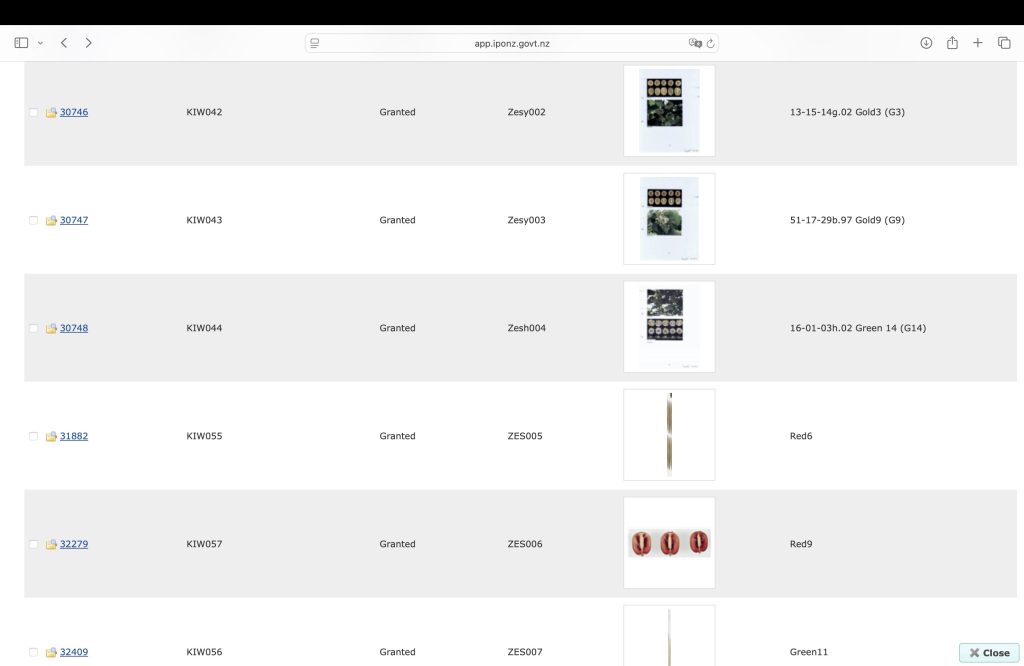Select reference text KIW044
This screenshot has height=666, width=1024.
coord(204,328)
